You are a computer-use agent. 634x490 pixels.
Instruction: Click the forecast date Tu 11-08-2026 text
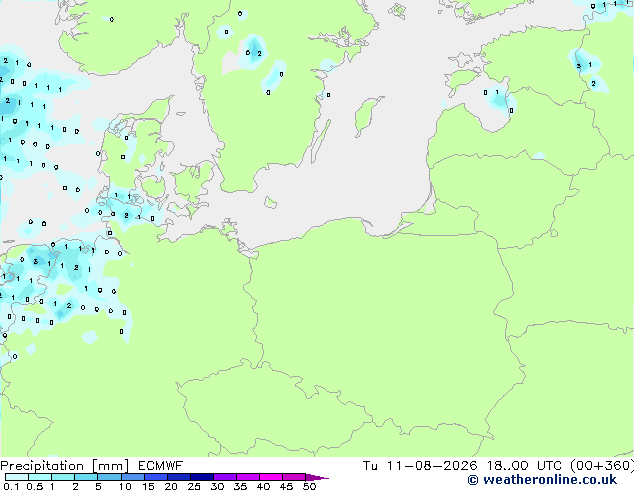(x=420, y=466)
